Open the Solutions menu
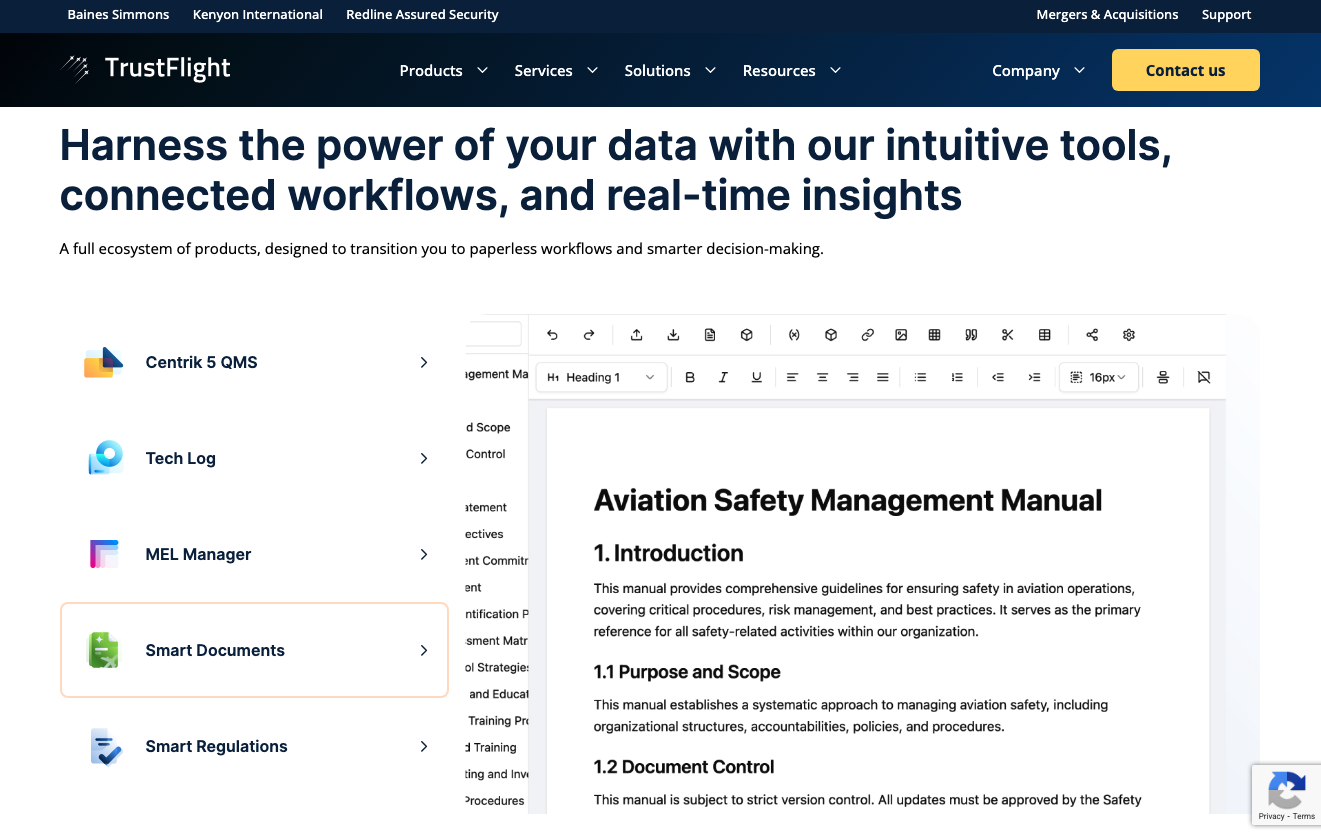Image resolution: width=1321 pixels, height=833 pixels. click(x=670, y=70)
